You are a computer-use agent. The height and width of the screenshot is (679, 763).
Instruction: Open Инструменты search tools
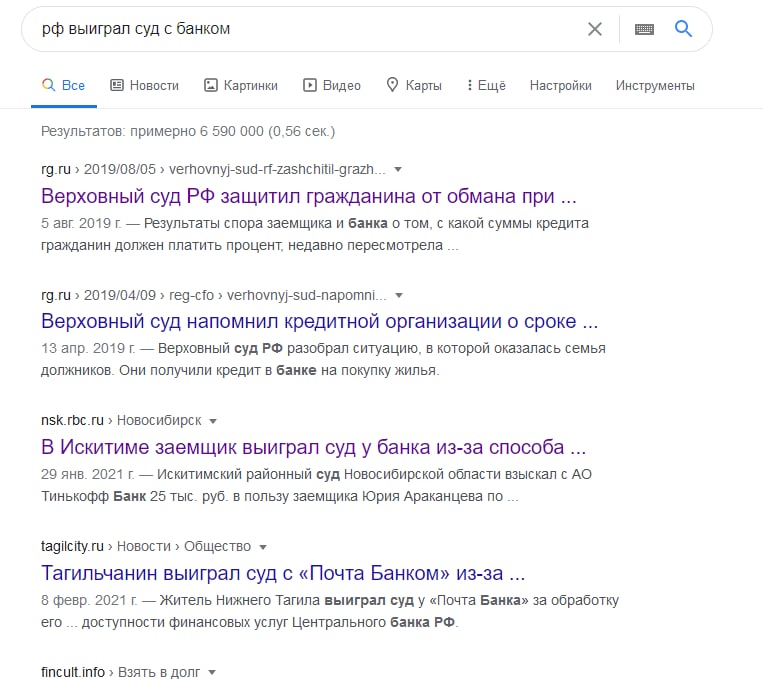point(655,85)
